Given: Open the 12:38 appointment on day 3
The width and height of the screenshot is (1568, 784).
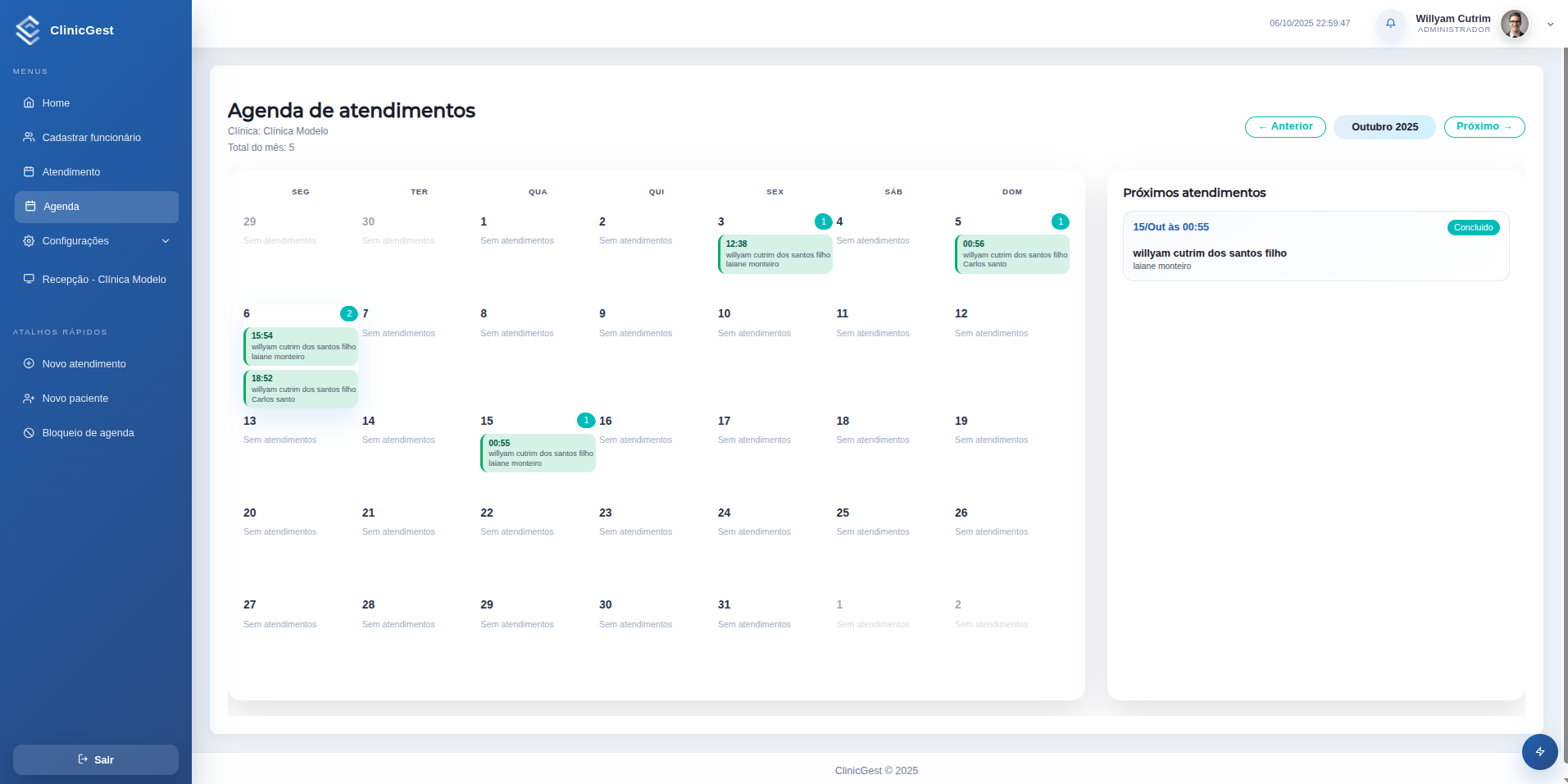Looking at the screenshot, I should (775, 254).
